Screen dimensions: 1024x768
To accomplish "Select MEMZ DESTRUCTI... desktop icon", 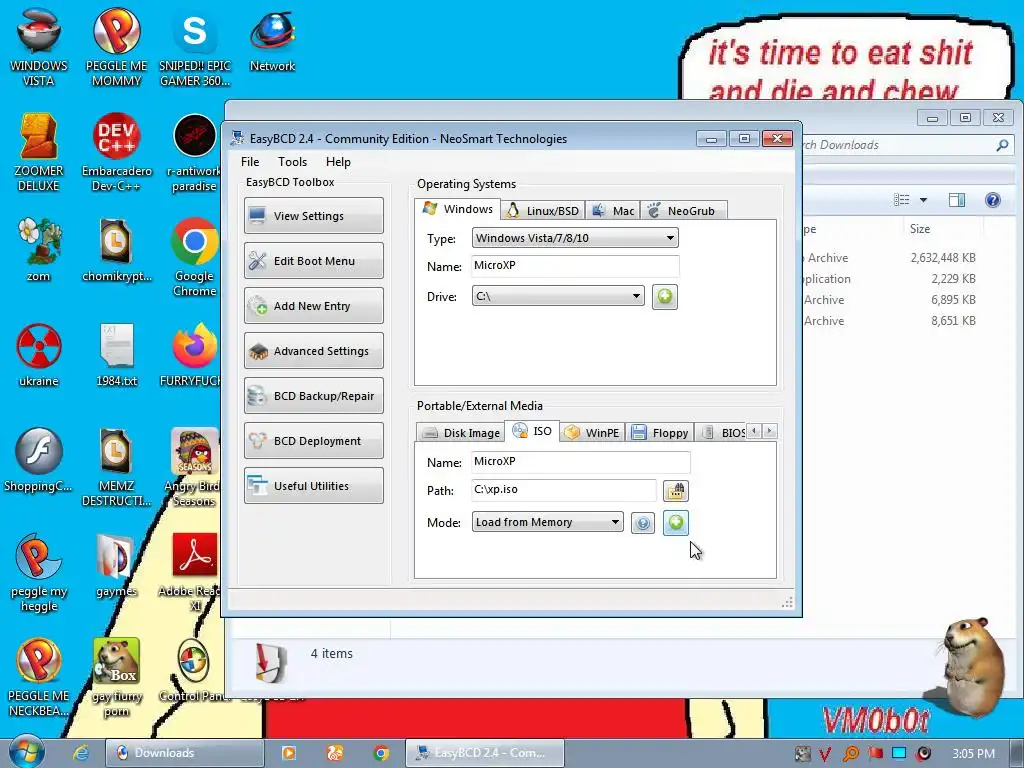I will pyautogui.click(x=116, y=467).
